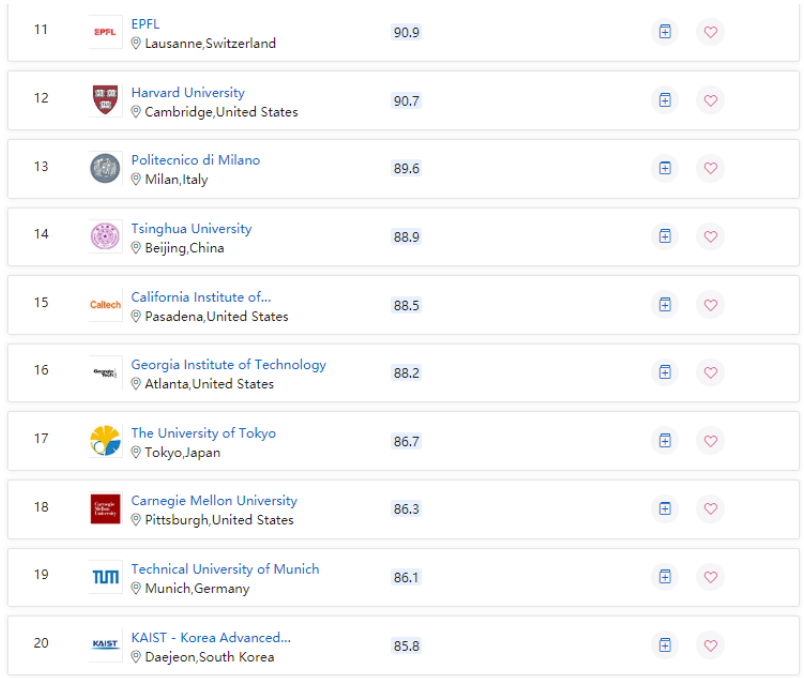
Task: Favorite EPFL with the heart icon
Action: [710, 32]
